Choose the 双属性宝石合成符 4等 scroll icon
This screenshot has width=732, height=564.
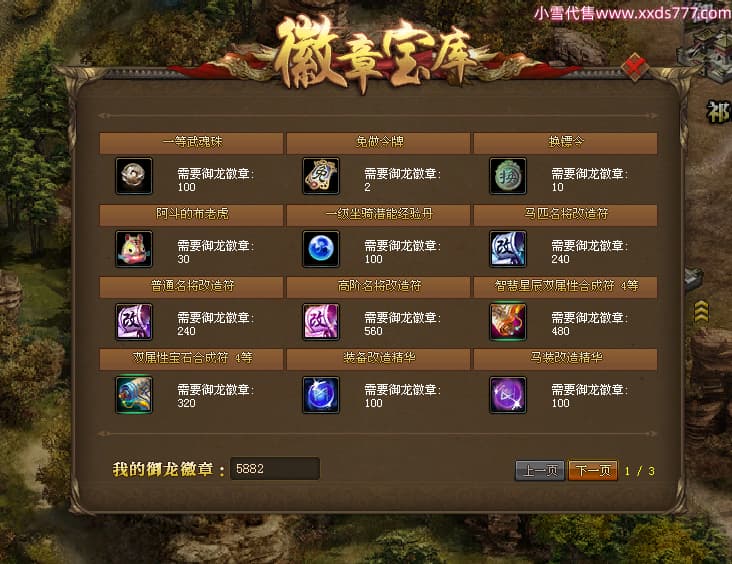coord(134,395)
